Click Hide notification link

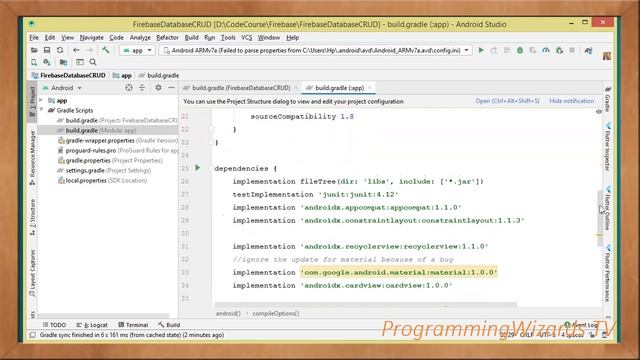tap(571, 101)
